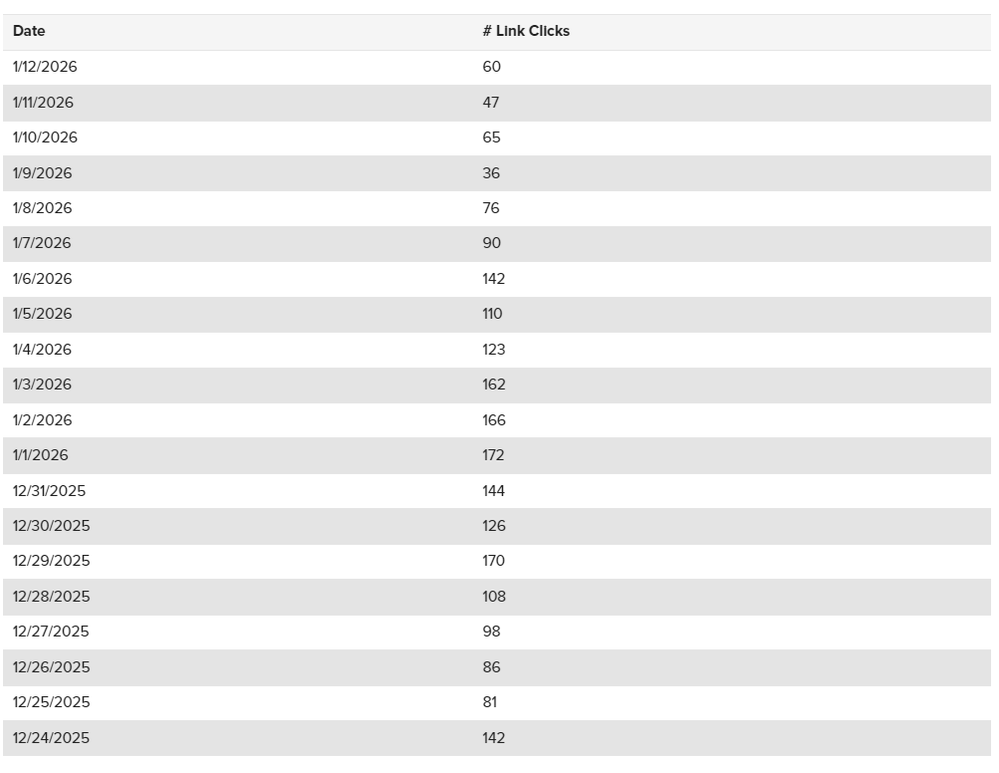Select the 12/24/2025 date cell
The image size is (999, 773).
click(x=51, y=738)
